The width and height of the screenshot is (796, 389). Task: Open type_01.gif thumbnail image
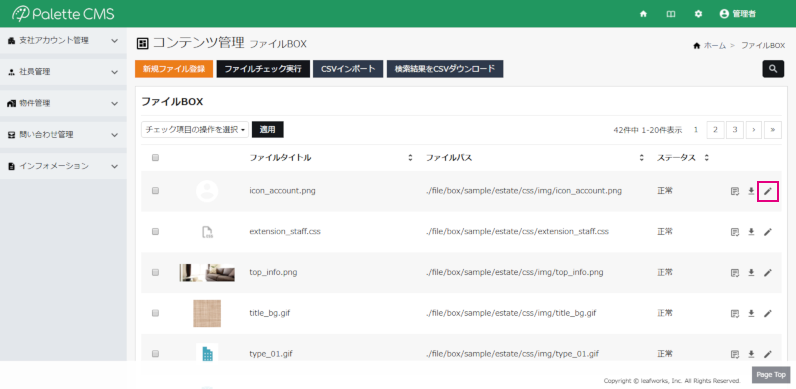(207, 352)
